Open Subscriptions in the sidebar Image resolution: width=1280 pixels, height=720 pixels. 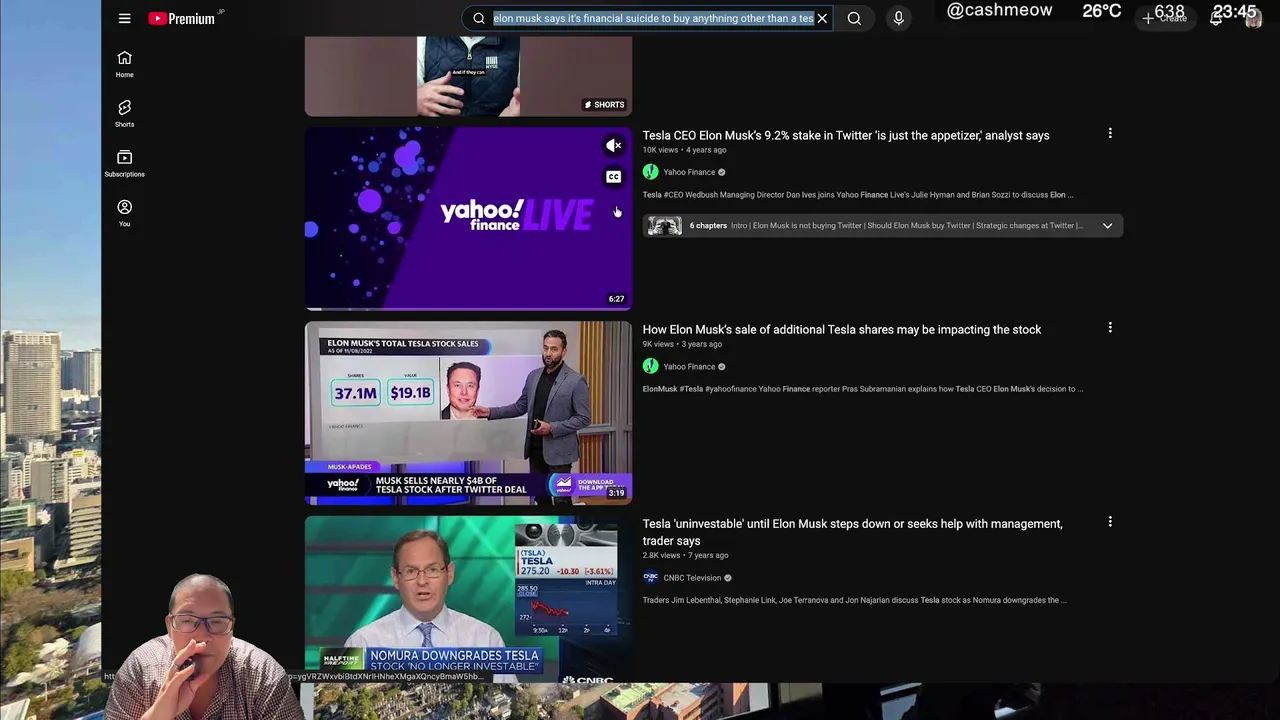(x=124, y=163)
